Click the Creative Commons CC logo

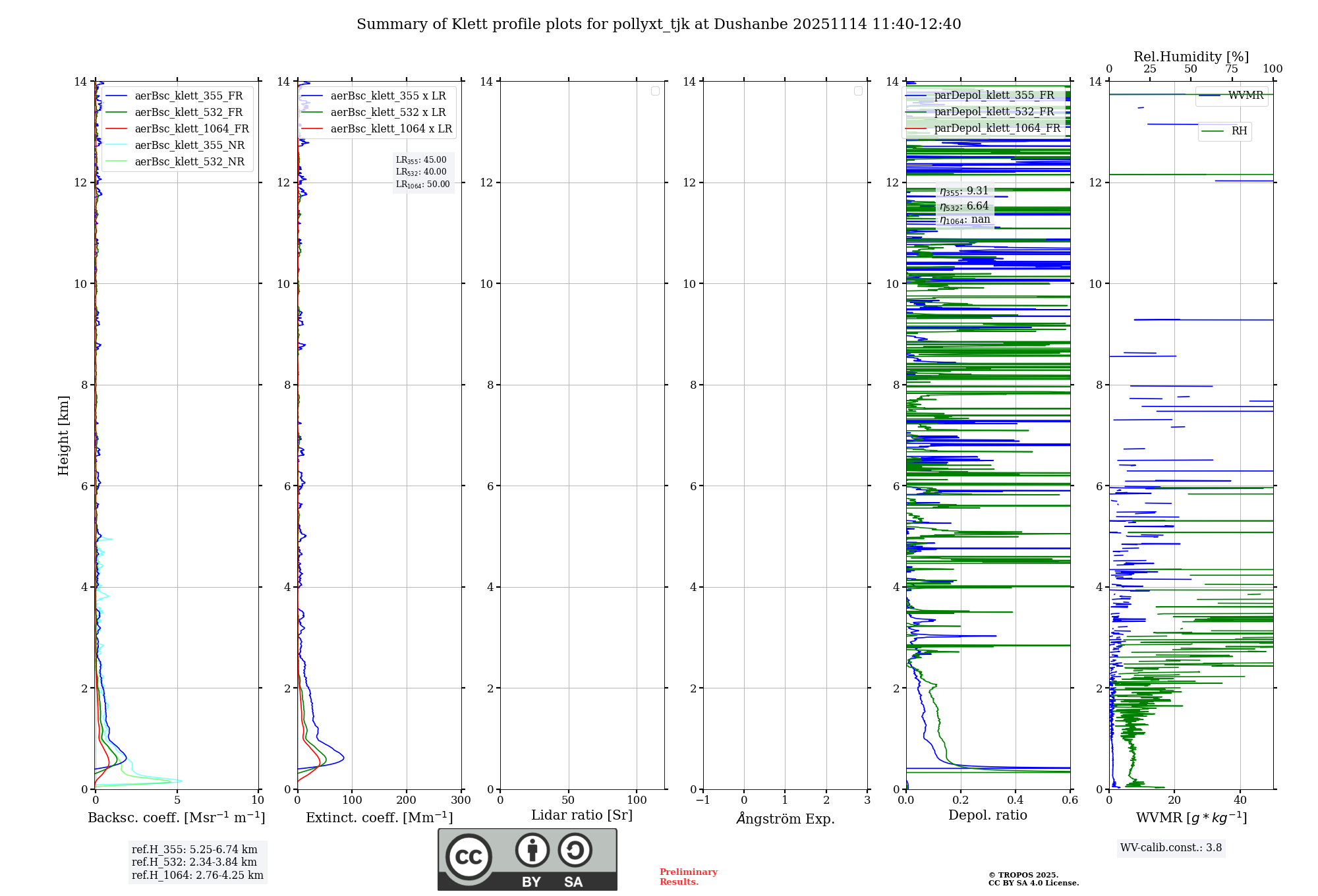pos(469,856)
